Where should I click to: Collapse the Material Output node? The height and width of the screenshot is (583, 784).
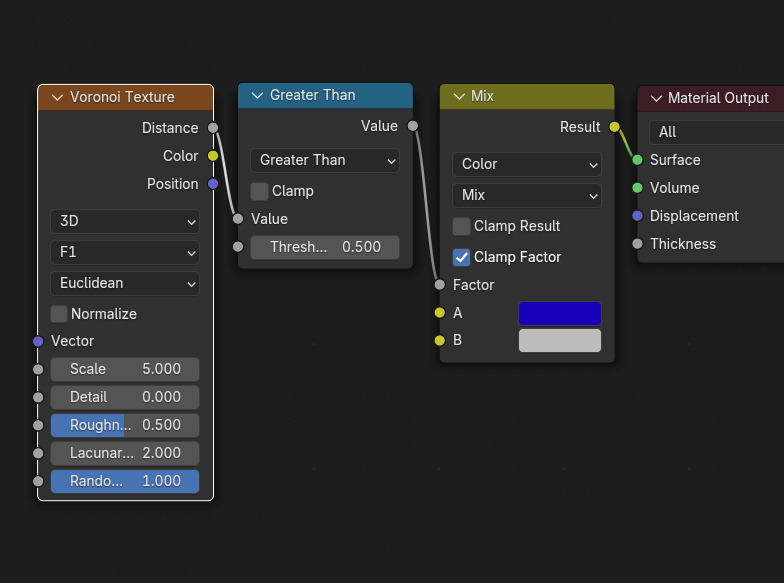[656, 98]
